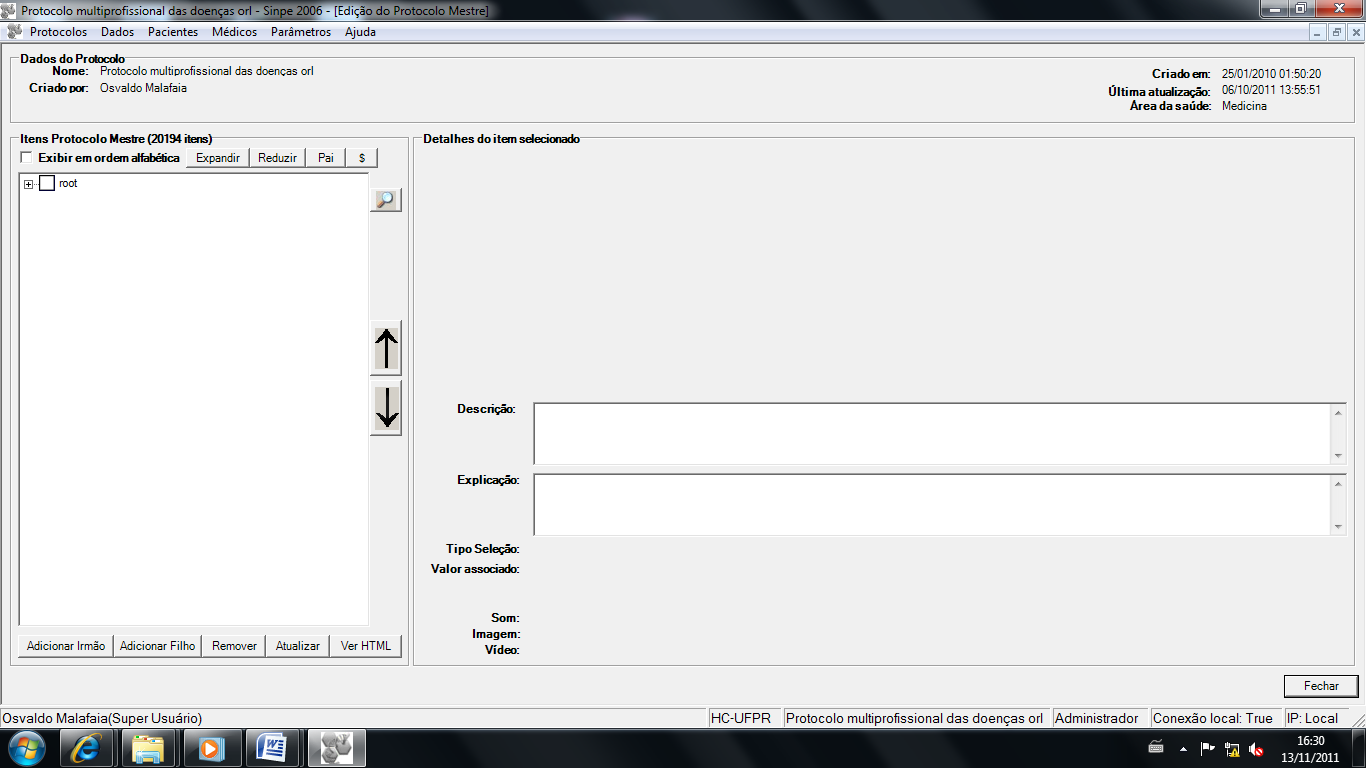Open the Médicos menu
The width and height of the screenshot is (1366, 768).
[x=234, y=32]
